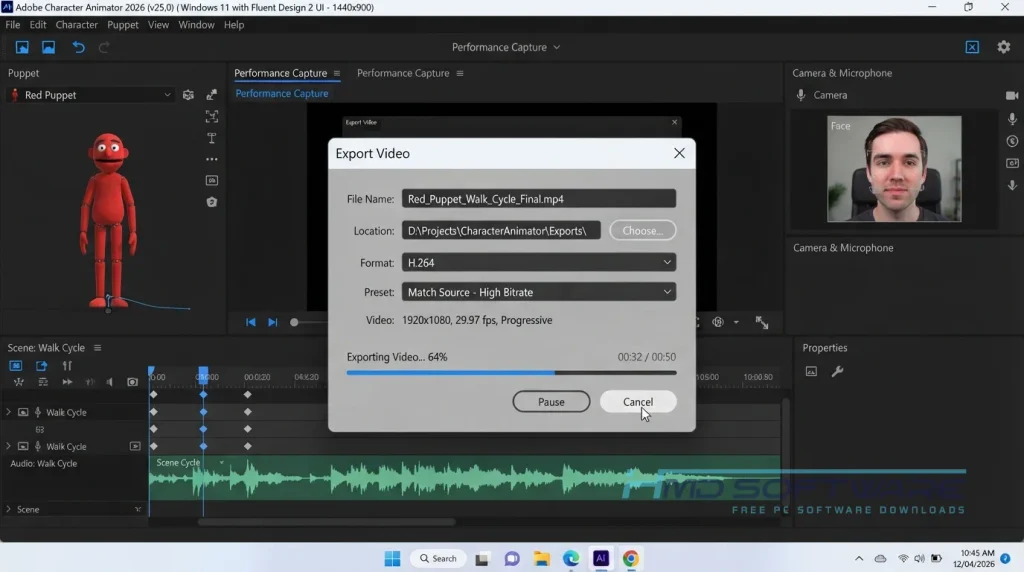Click the Windows Start button

392,558
